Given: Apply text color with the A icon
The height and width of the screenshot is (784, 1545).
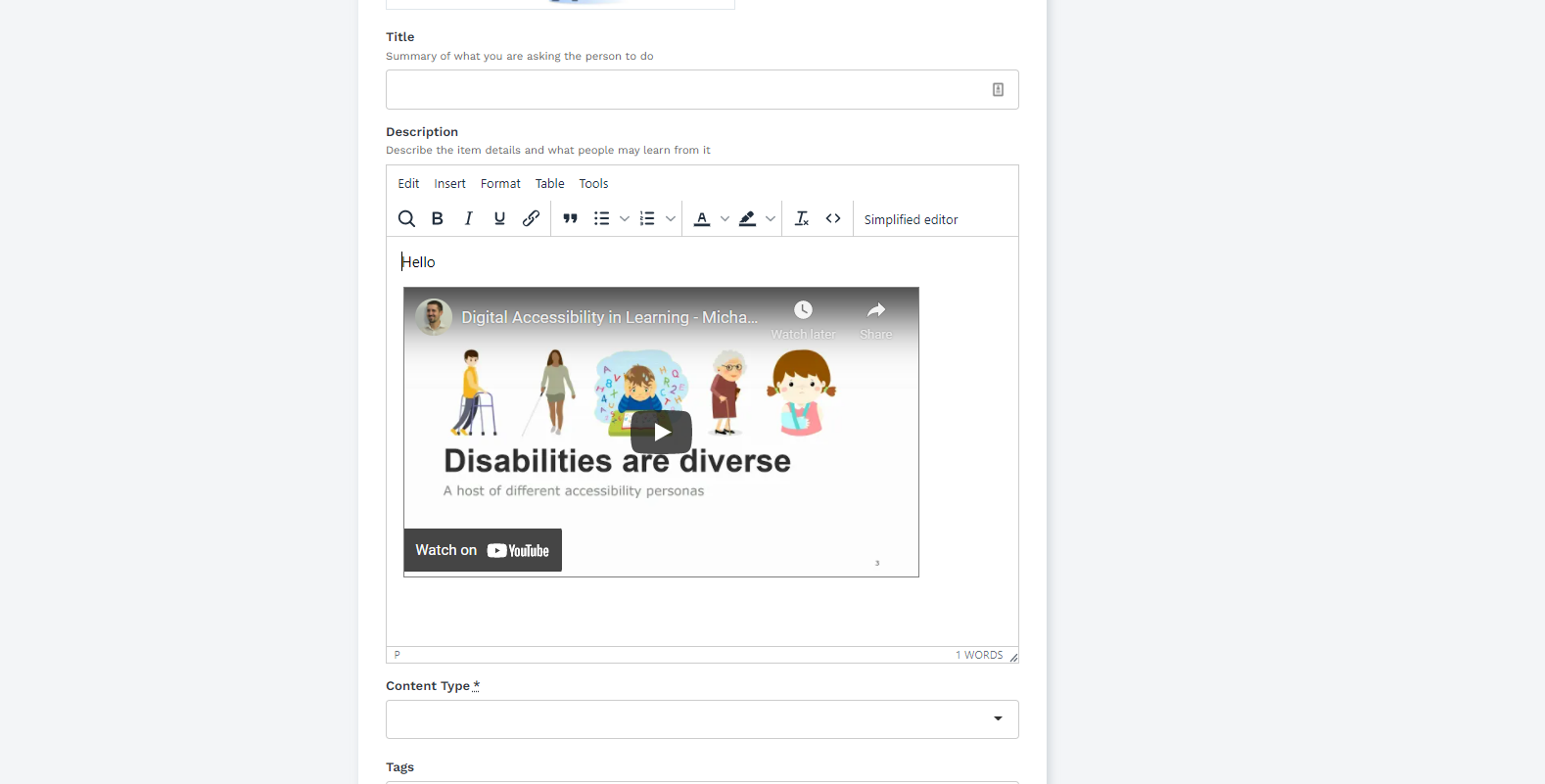Looking at the screenshot, I should pos(702,218).
